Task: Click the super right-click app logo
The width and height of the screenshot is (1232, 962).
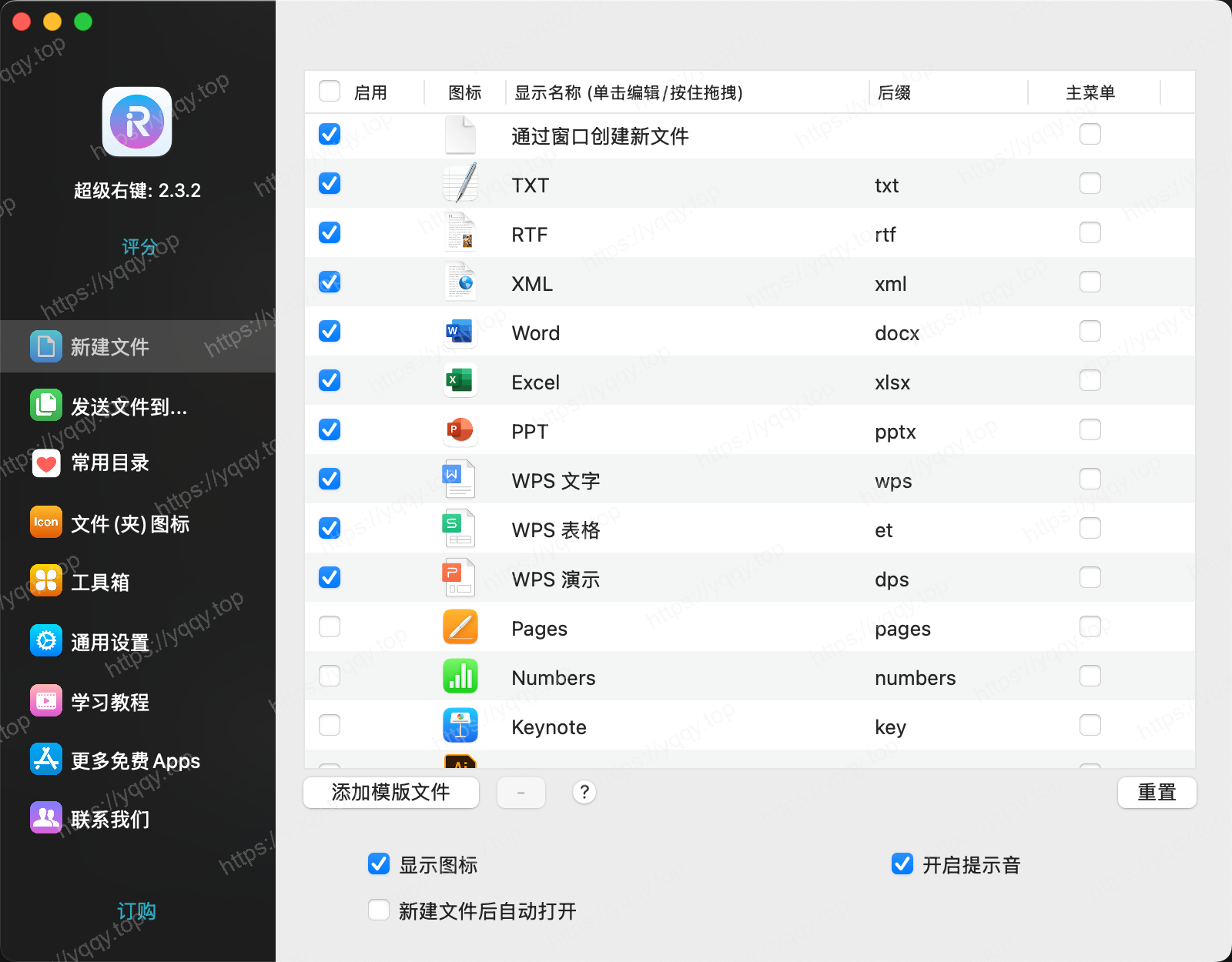Action: coord(137,122)
